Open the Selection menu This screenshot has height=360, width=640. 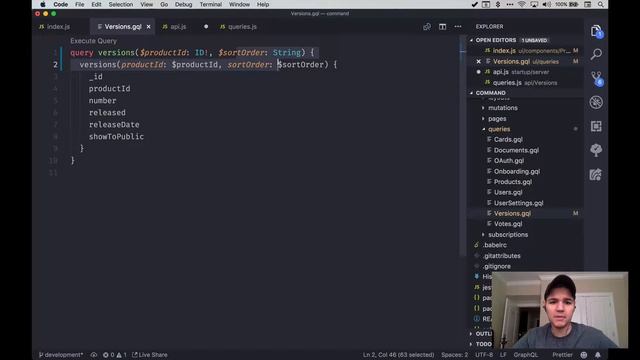121,4
